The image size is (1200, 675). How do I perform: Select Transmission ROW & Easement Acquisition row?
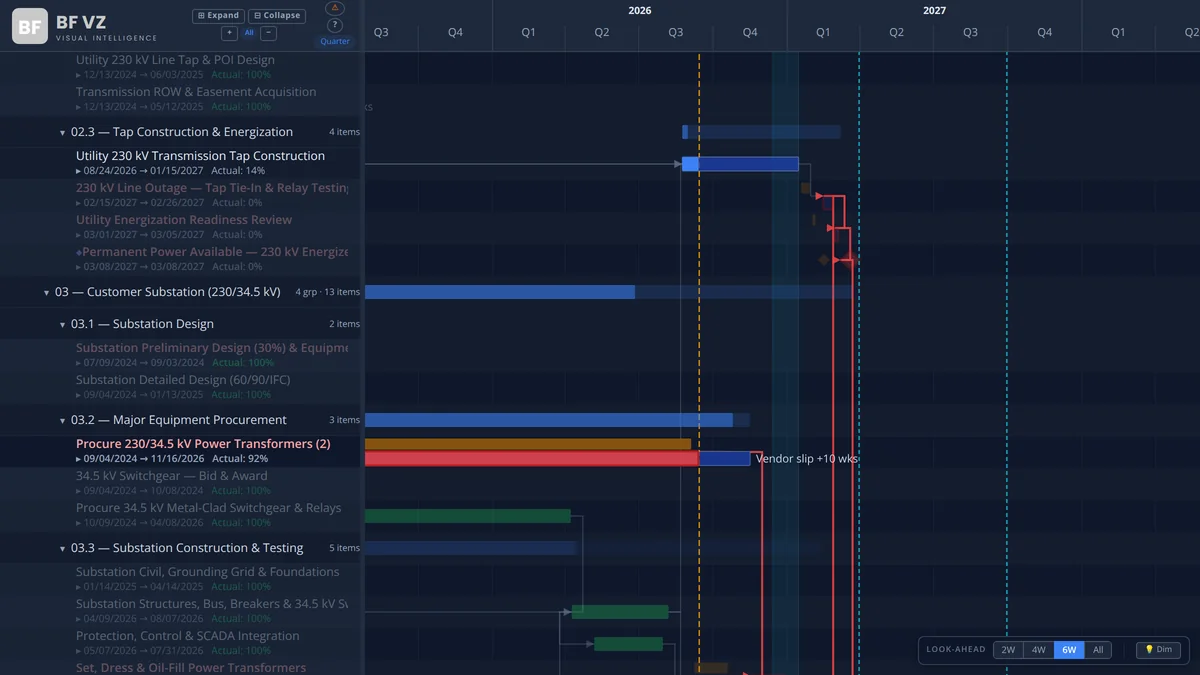point(182,100)
